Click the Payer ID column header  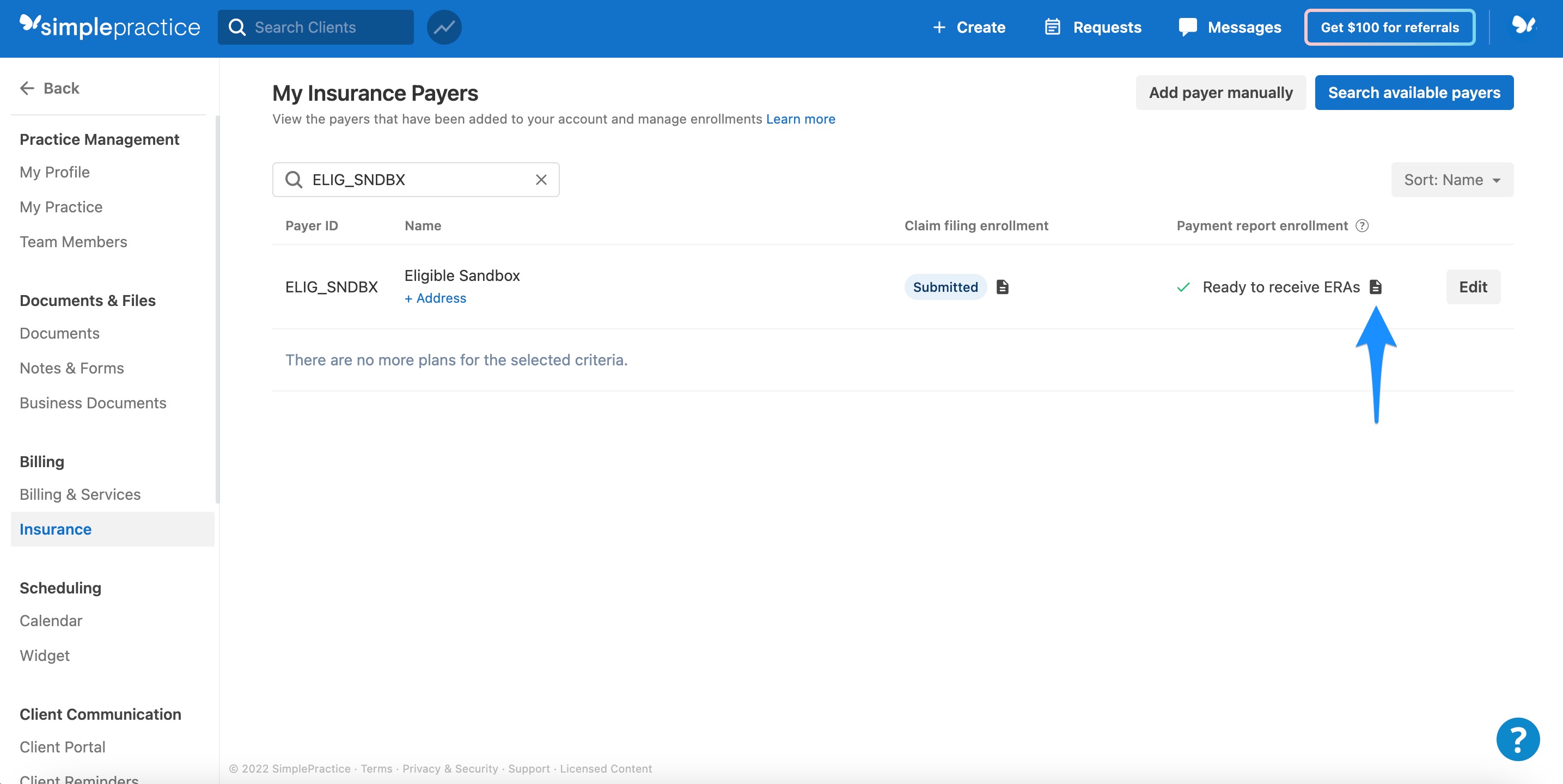[x=312, y=226]
